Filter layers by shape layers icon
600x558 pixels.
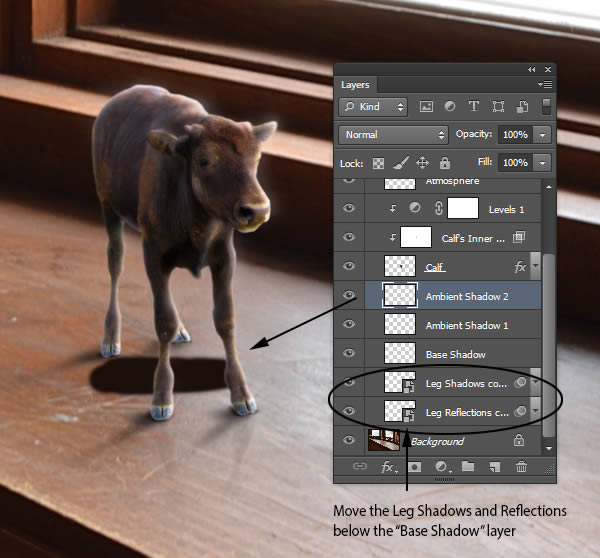coord(498,106)
